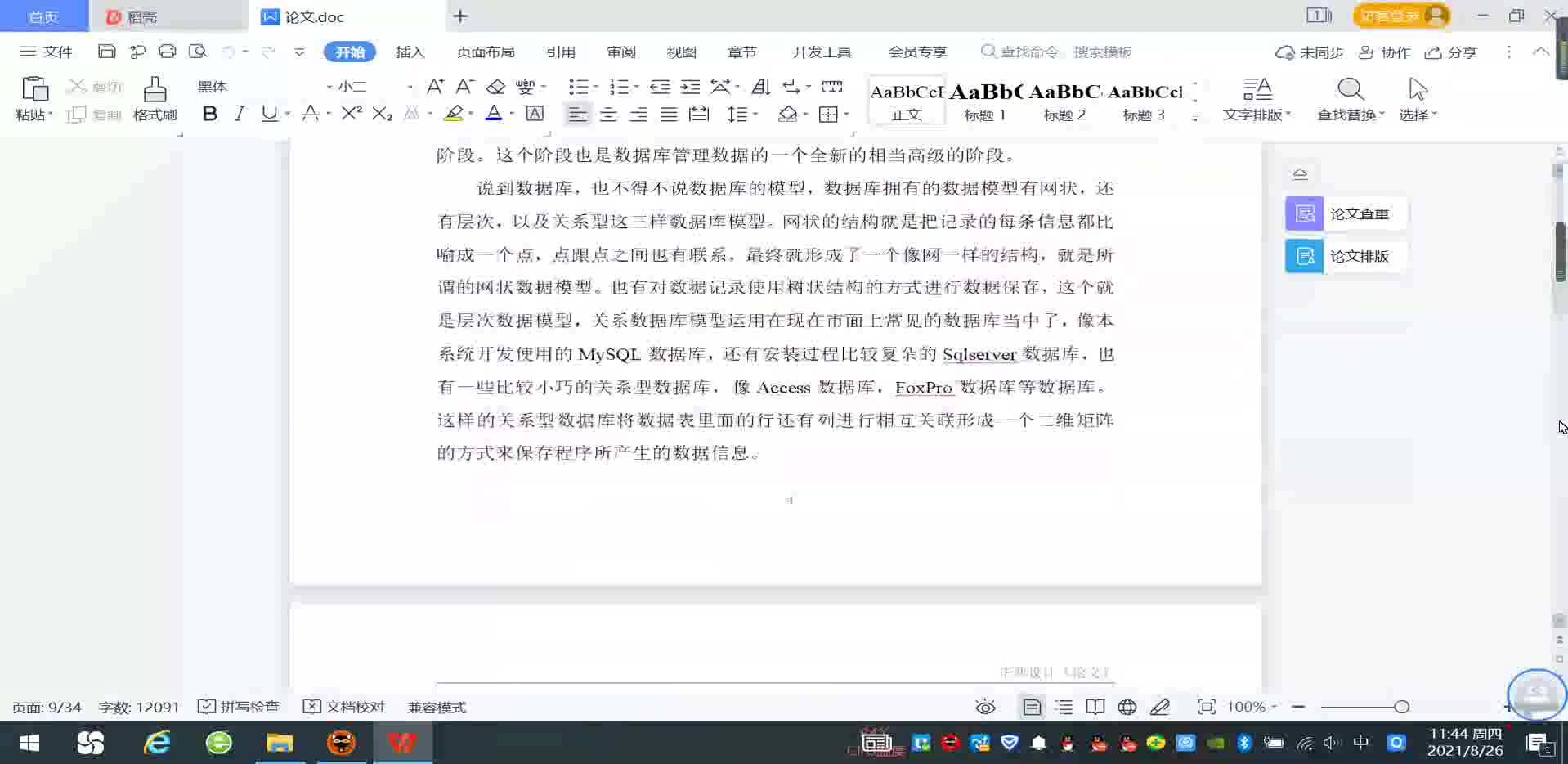Apply superscript formatting
1568x764 pixels.
pyautogui.click(x=352, y=114)
